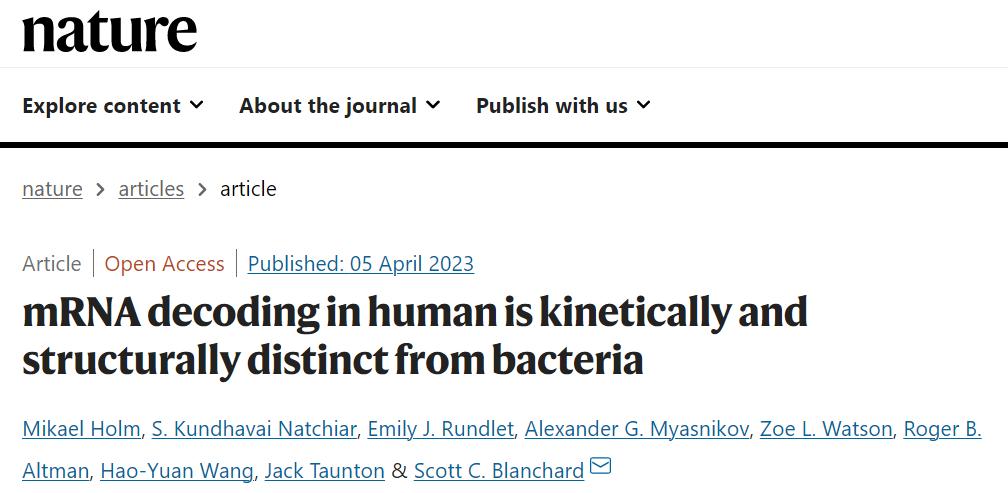Select author Jack Taunton
Image resolution: width=1008 pixels, height=493 pixels.
pos(324,470)
